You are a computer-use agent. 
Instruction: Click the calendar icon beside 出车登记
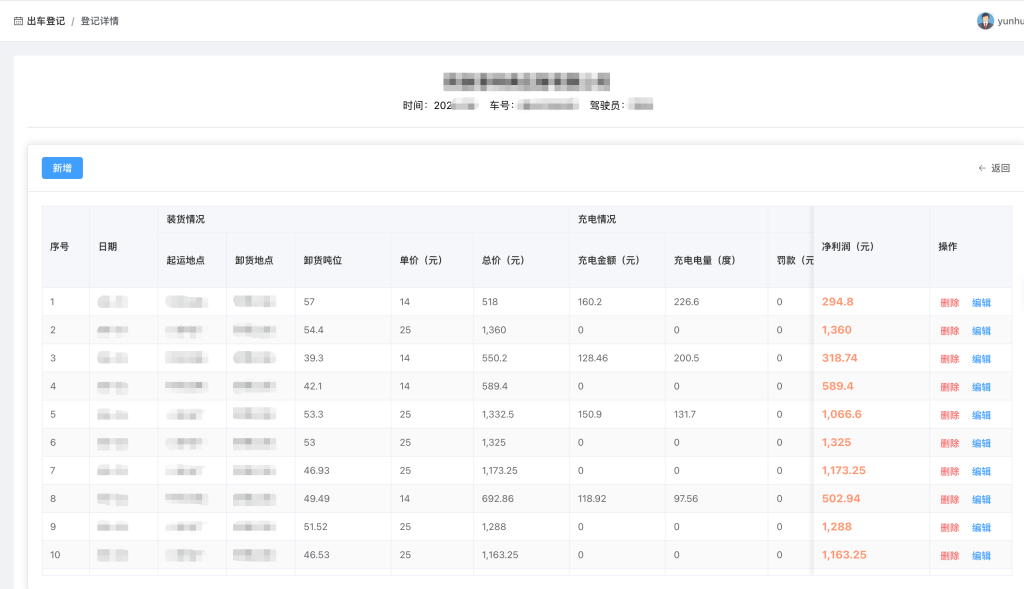(x=18, y=21)
